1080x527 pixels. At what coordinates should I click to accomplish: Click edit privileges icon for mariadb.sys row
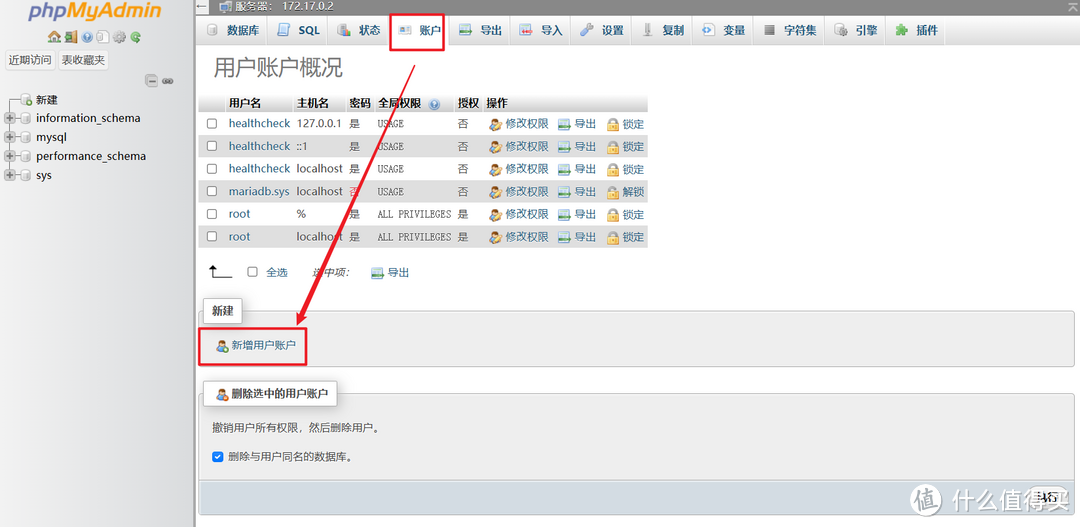[495, 192]
